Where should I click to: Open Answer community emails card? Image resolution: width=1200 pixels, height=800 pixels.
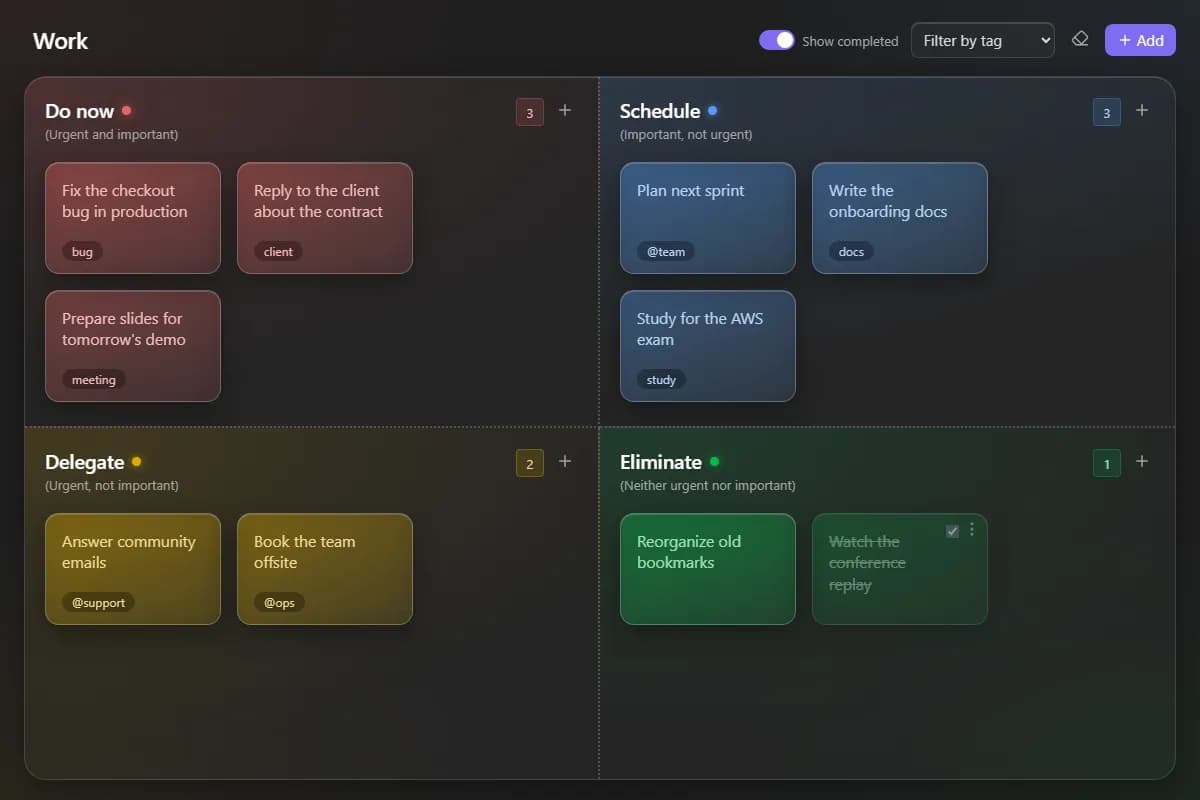[x=133, y=569]
